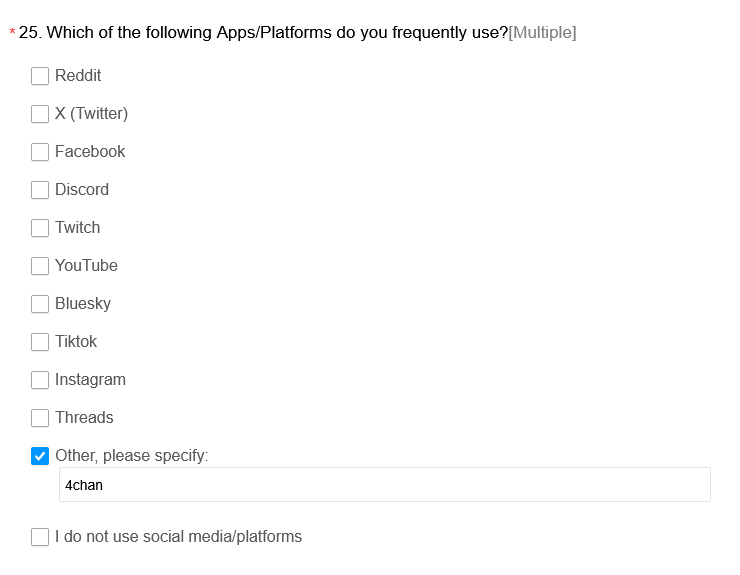Select the Discord checkbox
The width and height of the screenshot is (740, 575).
point(40,190)
